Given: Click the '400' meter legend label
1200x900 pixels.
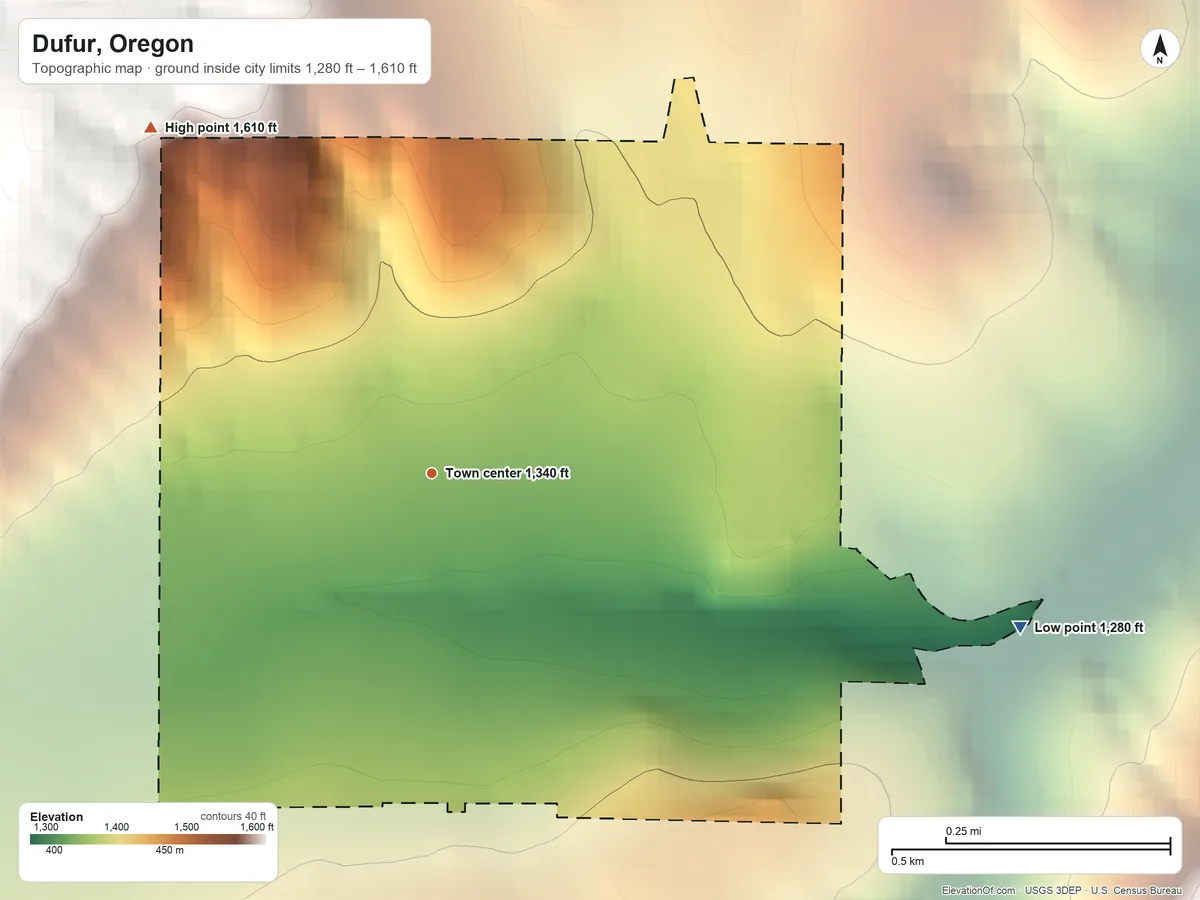Looking at the screenshot, I should pos(55,850).
